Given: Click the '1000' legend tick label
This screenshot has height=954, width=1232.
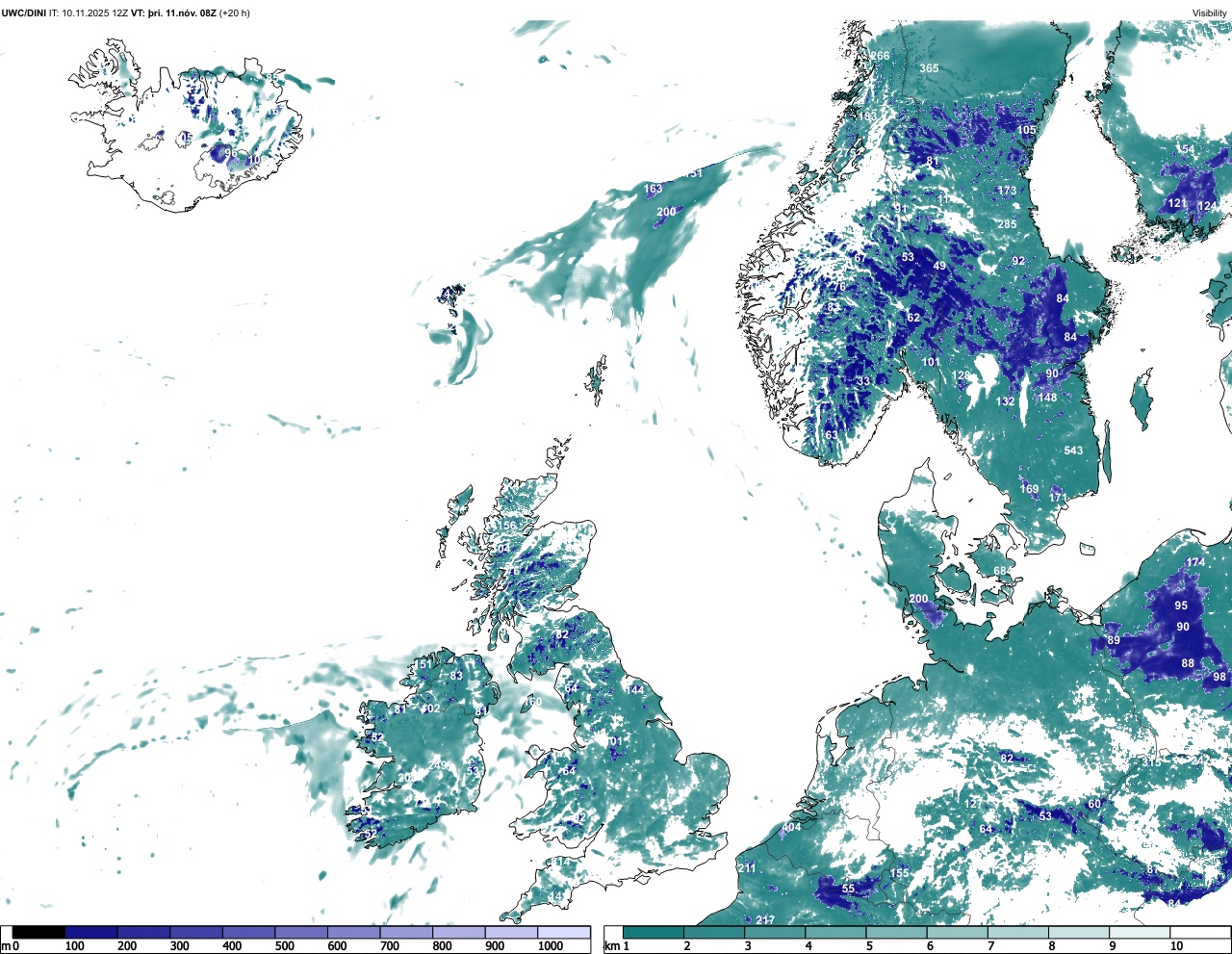Looking at the screenshot, I should click(x=551, y=946).
